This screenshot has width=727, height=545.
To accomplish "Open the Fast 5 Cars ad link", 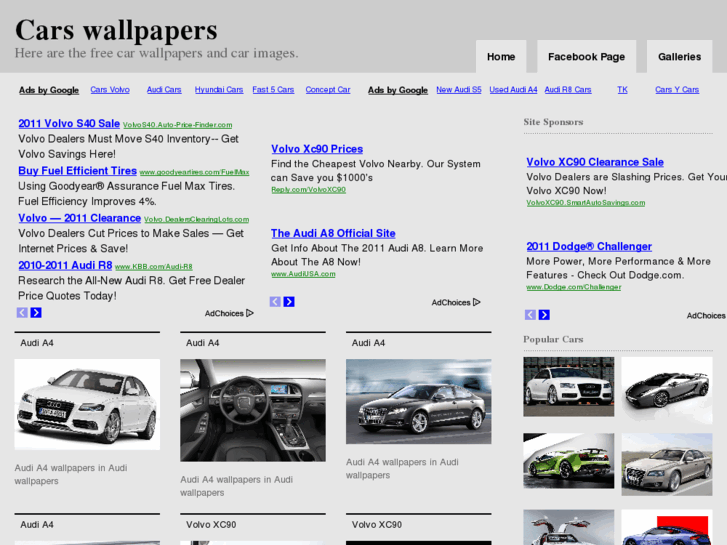I will click(x=273, y=90).
